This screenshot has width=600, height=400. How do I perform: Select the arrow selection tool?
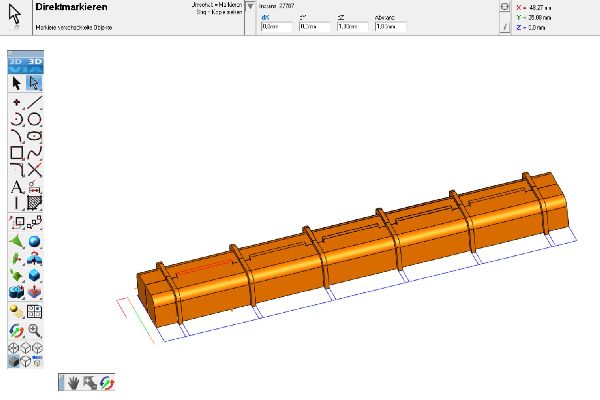15,82
